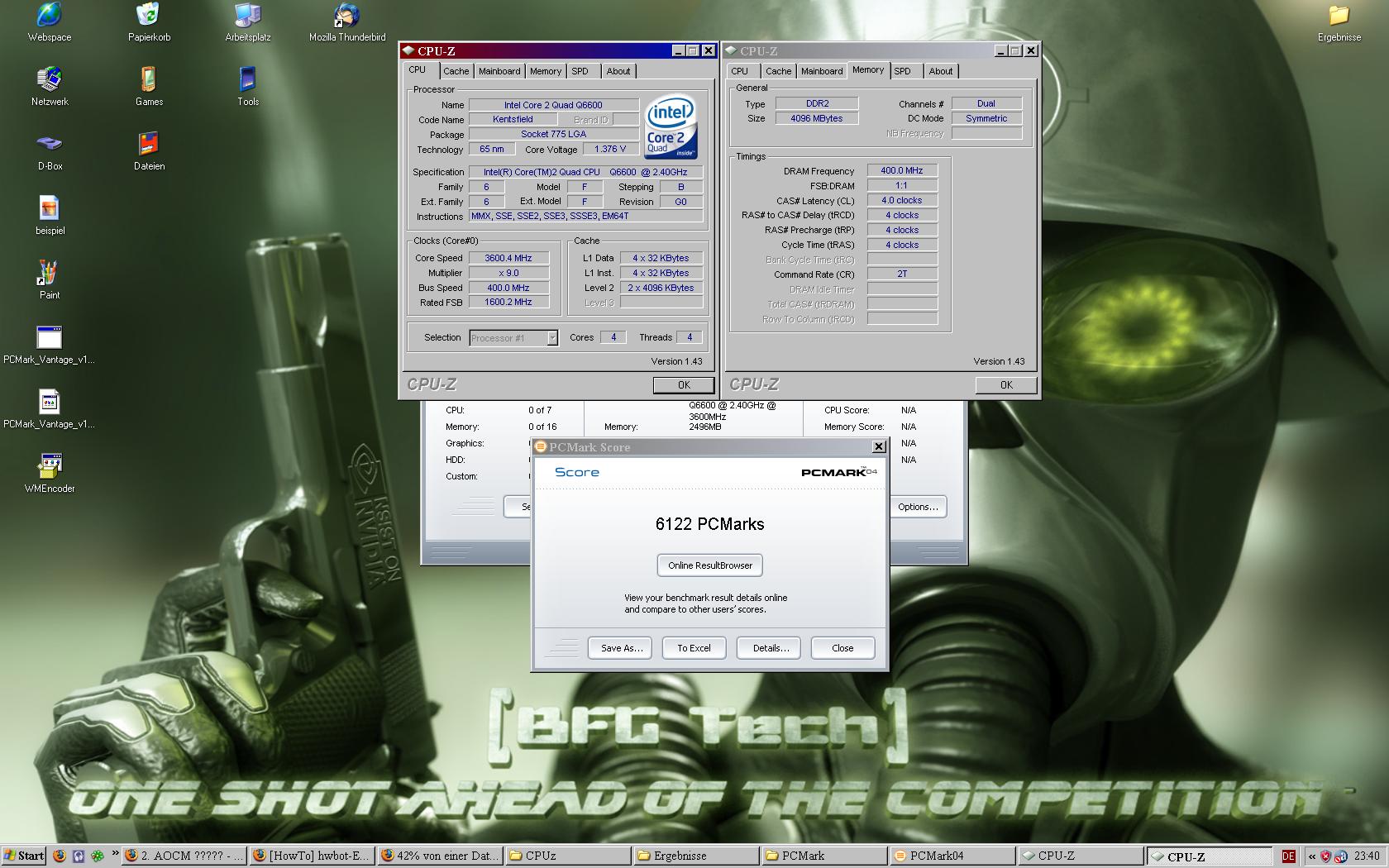
Task: Click Save As... in PCMark Score dialog
Action: (x=621, y=648)
